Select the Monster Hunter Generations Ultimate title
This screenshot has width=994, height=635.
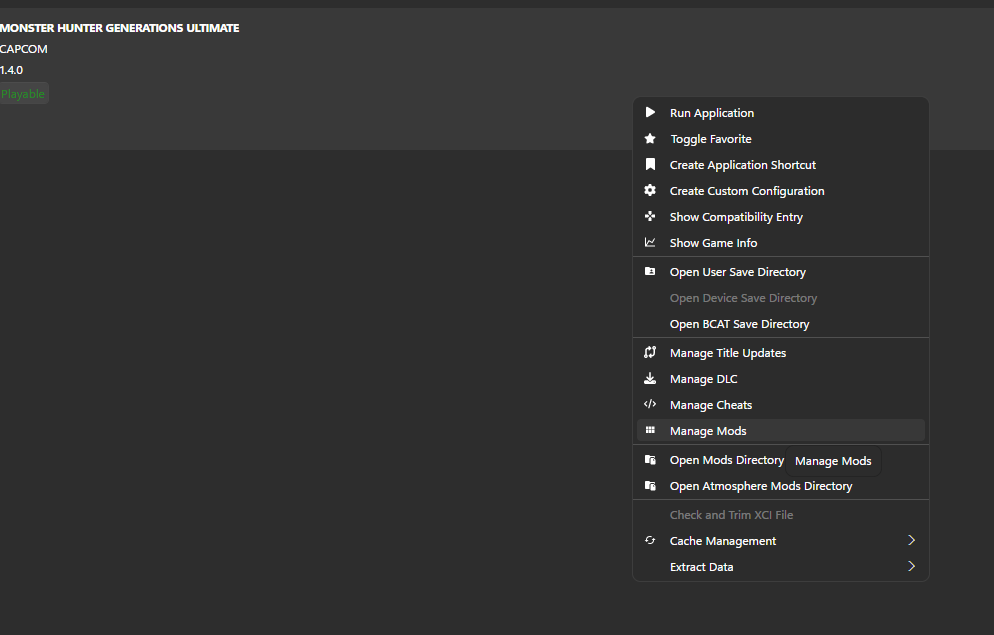(x=119, y=28)
